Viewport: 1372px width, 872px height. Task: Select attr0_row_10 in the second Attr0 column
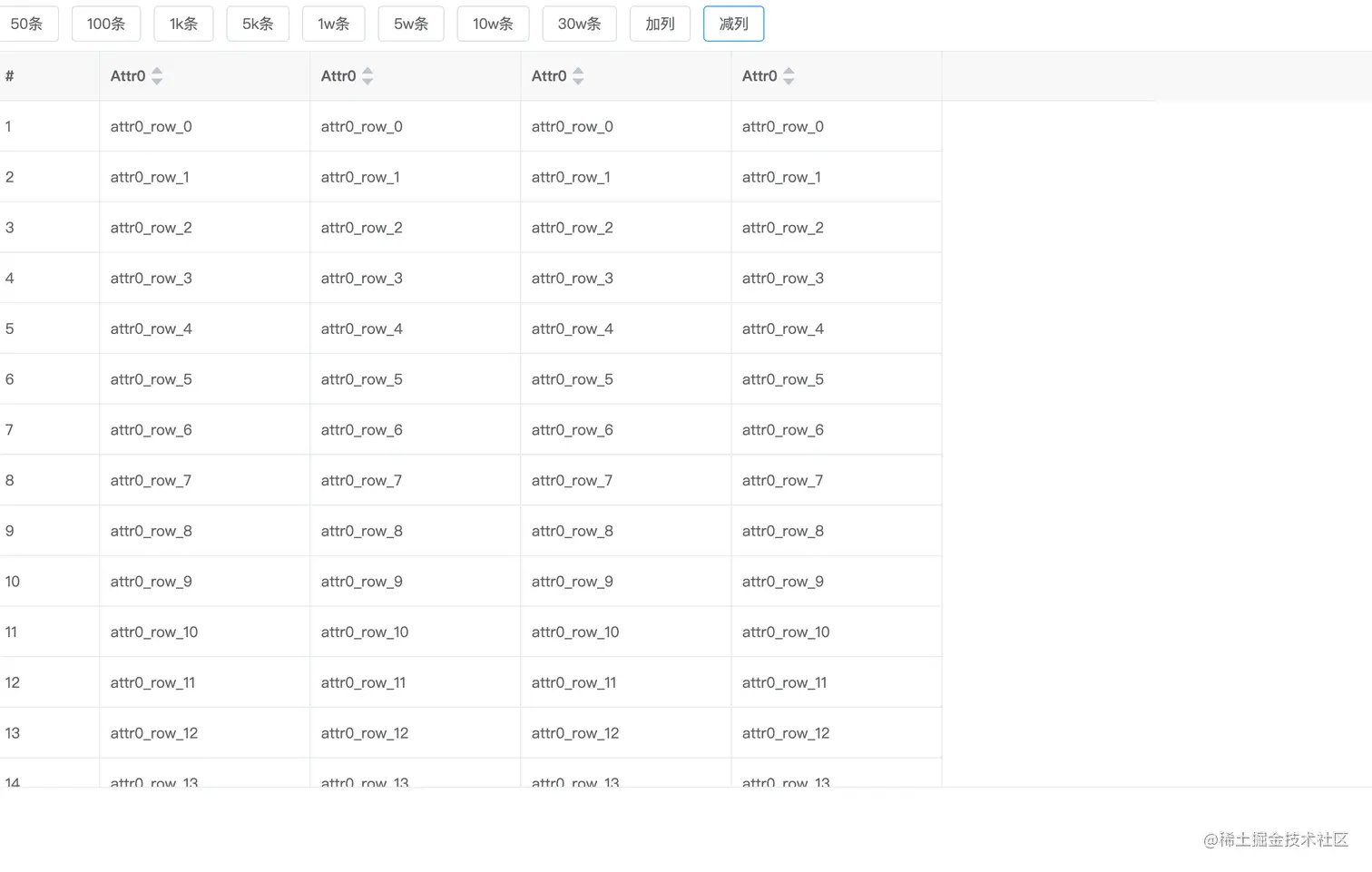365,632
